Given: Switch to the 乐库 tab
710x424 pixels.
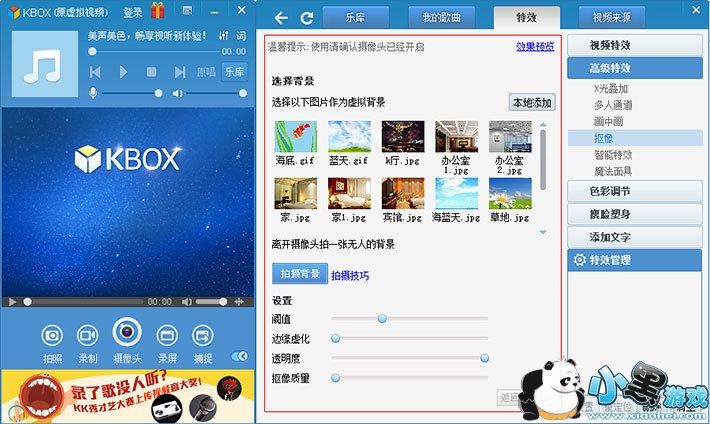Looking at the screenshot, I should 355,18.
